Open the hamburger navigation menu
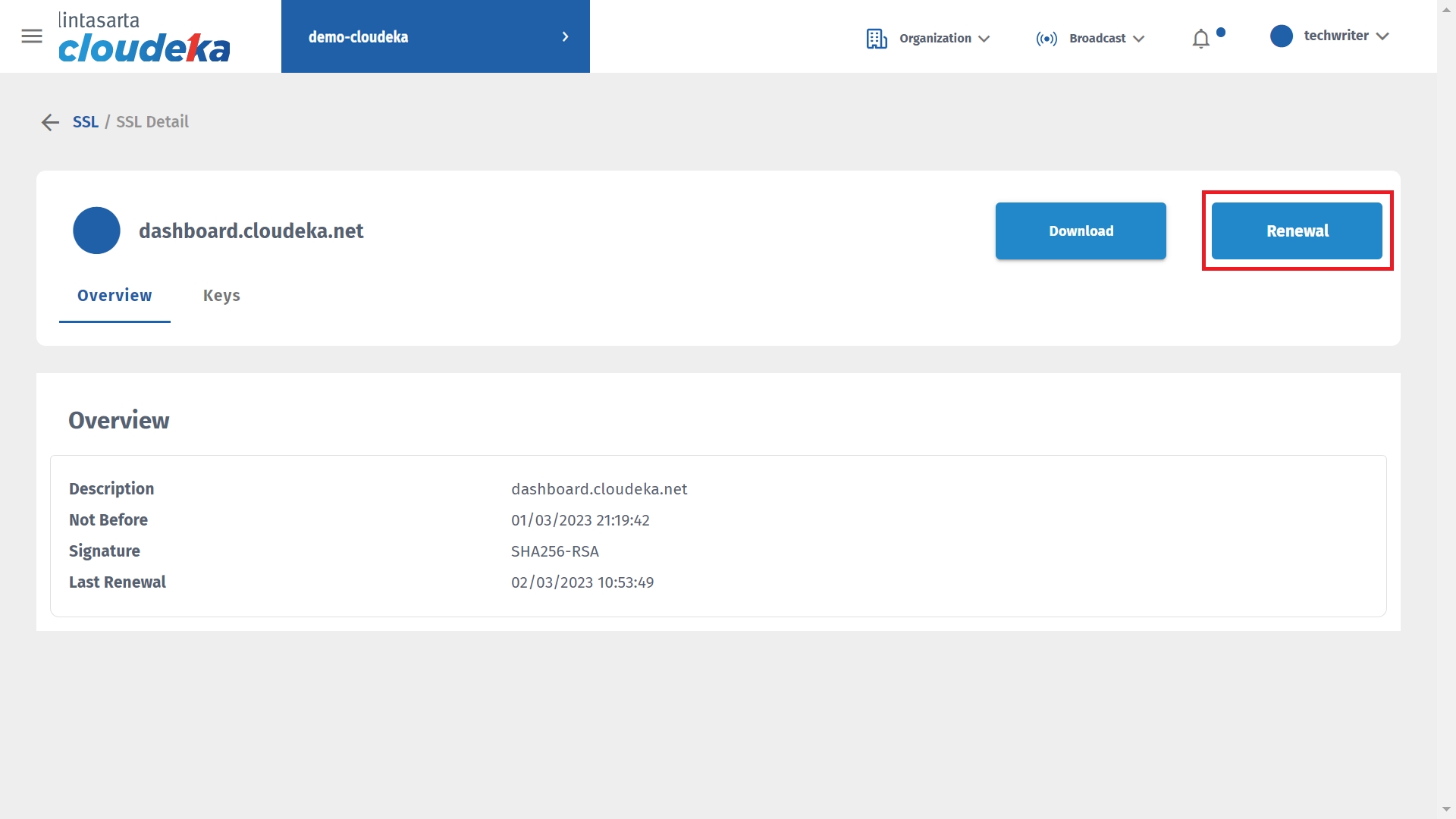Image resolution: width=1456 pixels, height=819 pixels. click(x=32, y=36)
